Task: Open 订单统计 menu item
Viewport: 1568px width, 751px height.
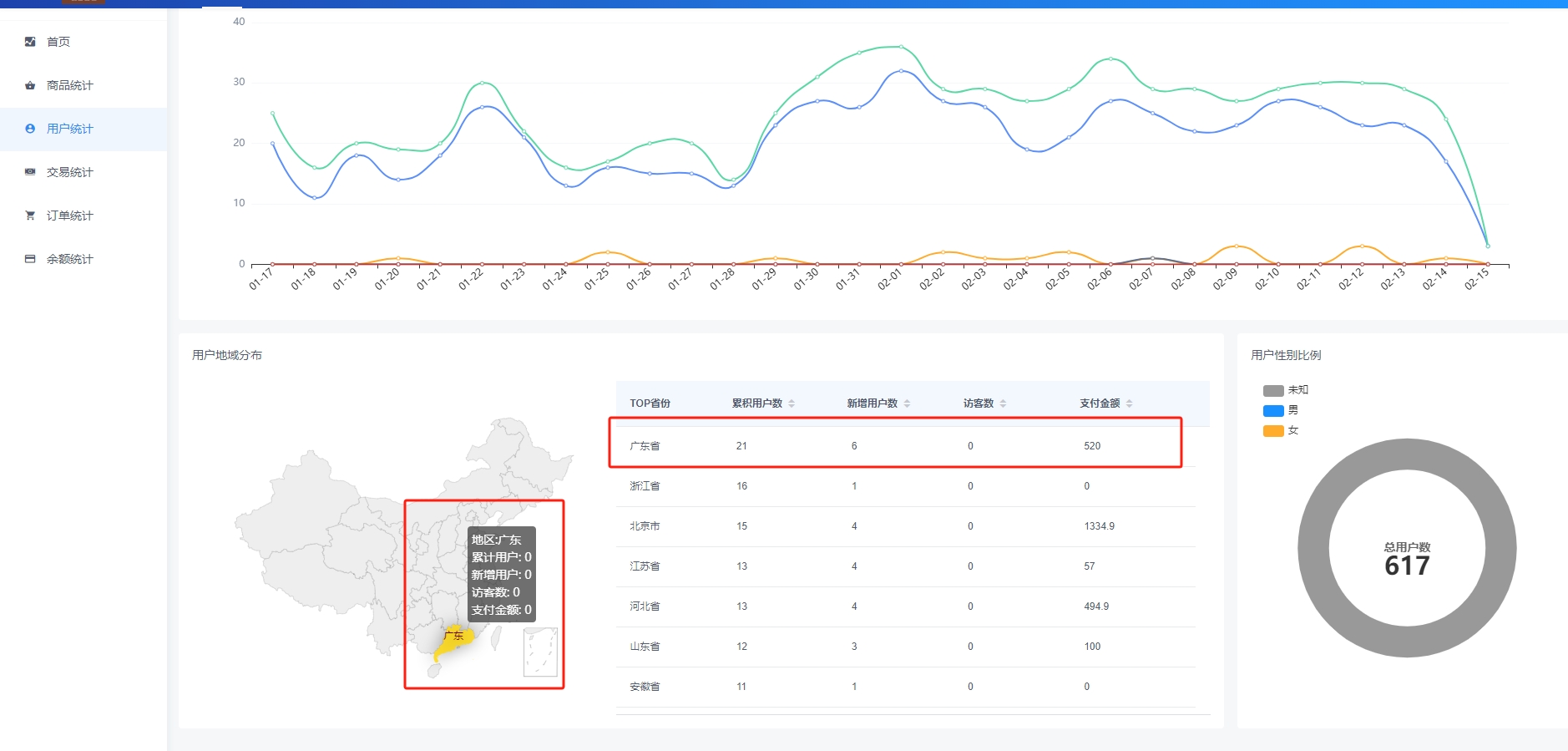Action: pyautogui.click(x=83, y=216)
